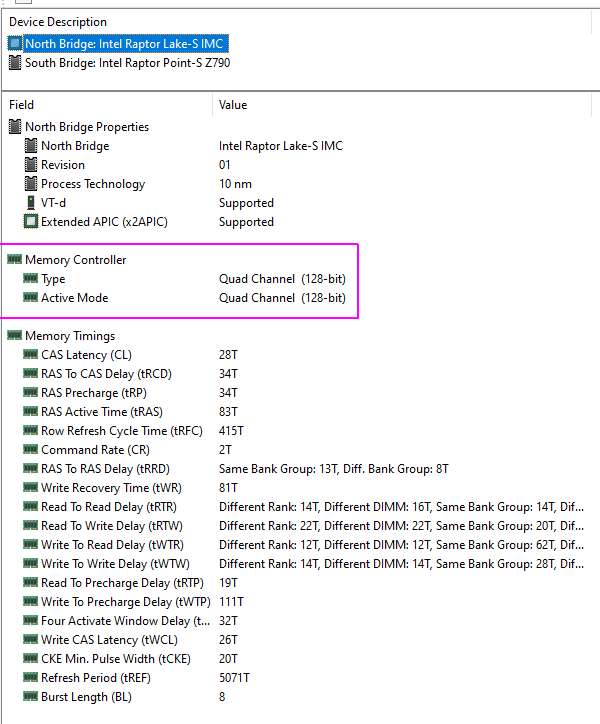Viewport: 600px width, 724px height.
Task: Click the Write To Precharge Delay (tWTP) icon
Action: click(x=30, y=601)
